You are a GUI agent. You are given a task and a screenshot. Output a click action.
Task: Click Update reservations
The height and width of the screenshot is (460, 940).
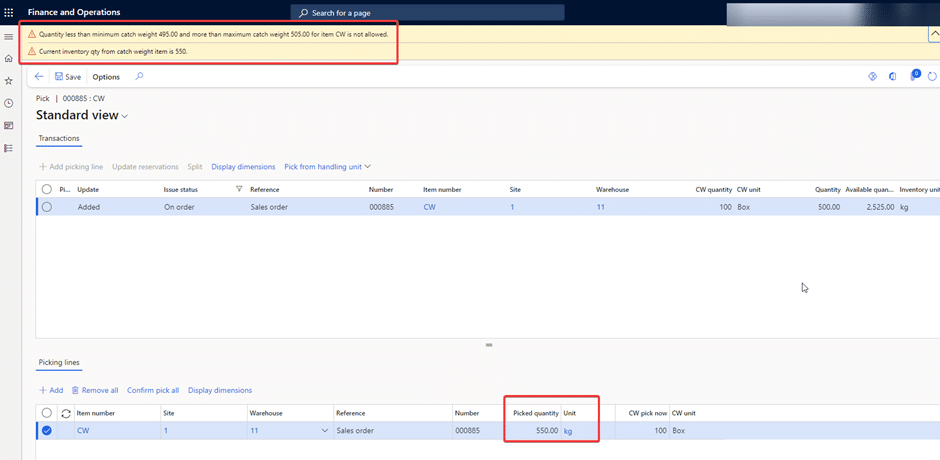145,167
